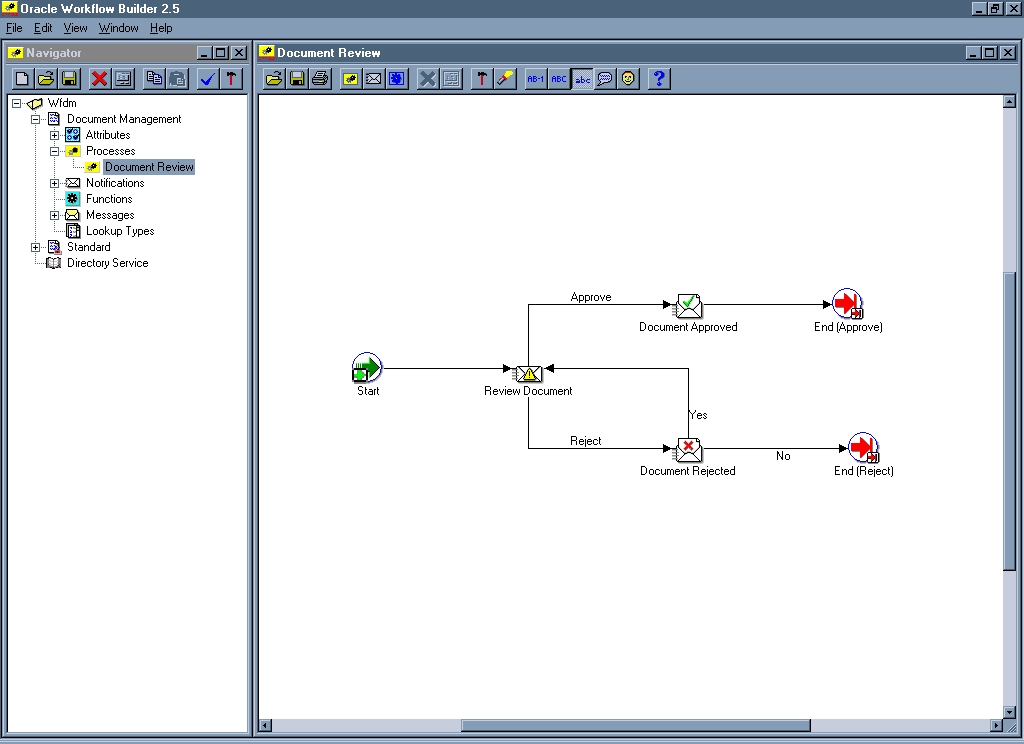Toggle the AB-1 instance label display mode
The height and width of the screenshot is (744, 1024).
[536, 79]
